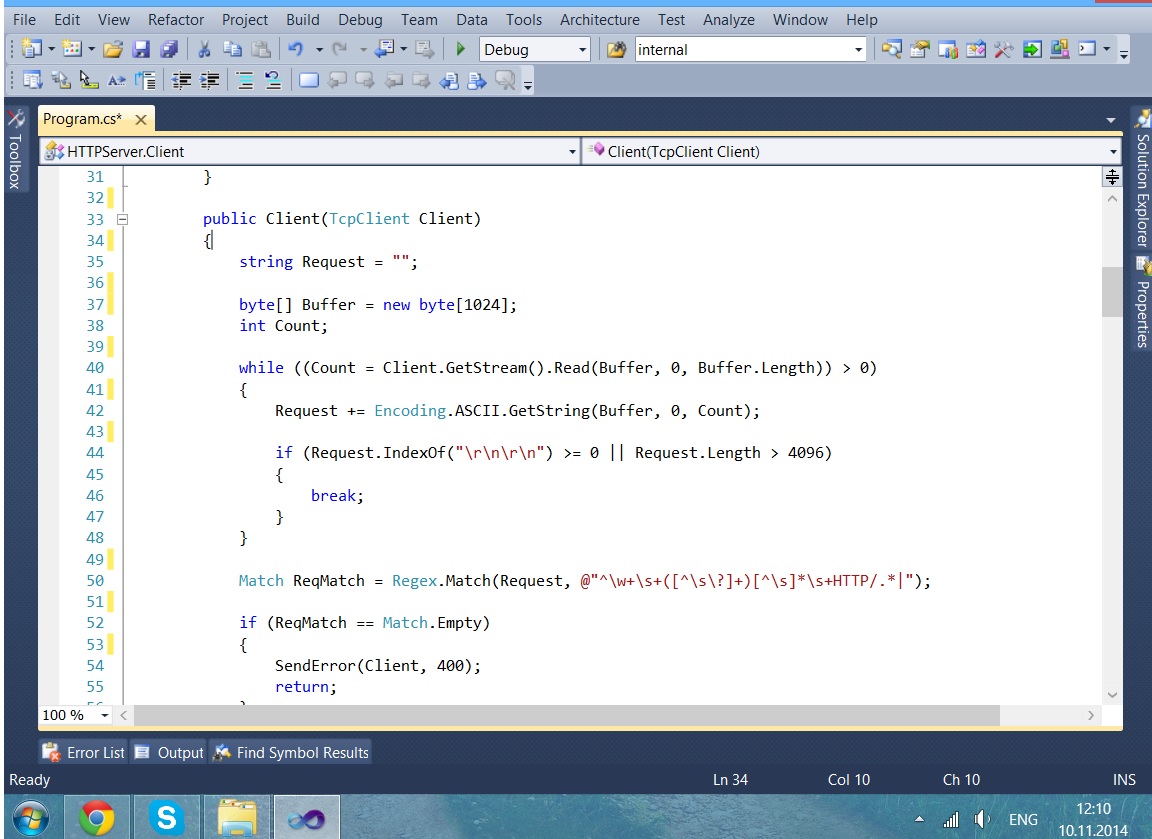Expand the HTTPServer.Client class dropdown
Screen dimensions: 1152x839
[572, 152]
